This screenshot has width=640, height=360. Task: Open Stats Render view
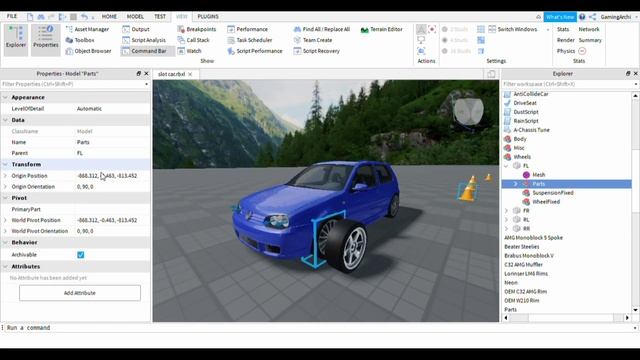(x=565, y=40)
